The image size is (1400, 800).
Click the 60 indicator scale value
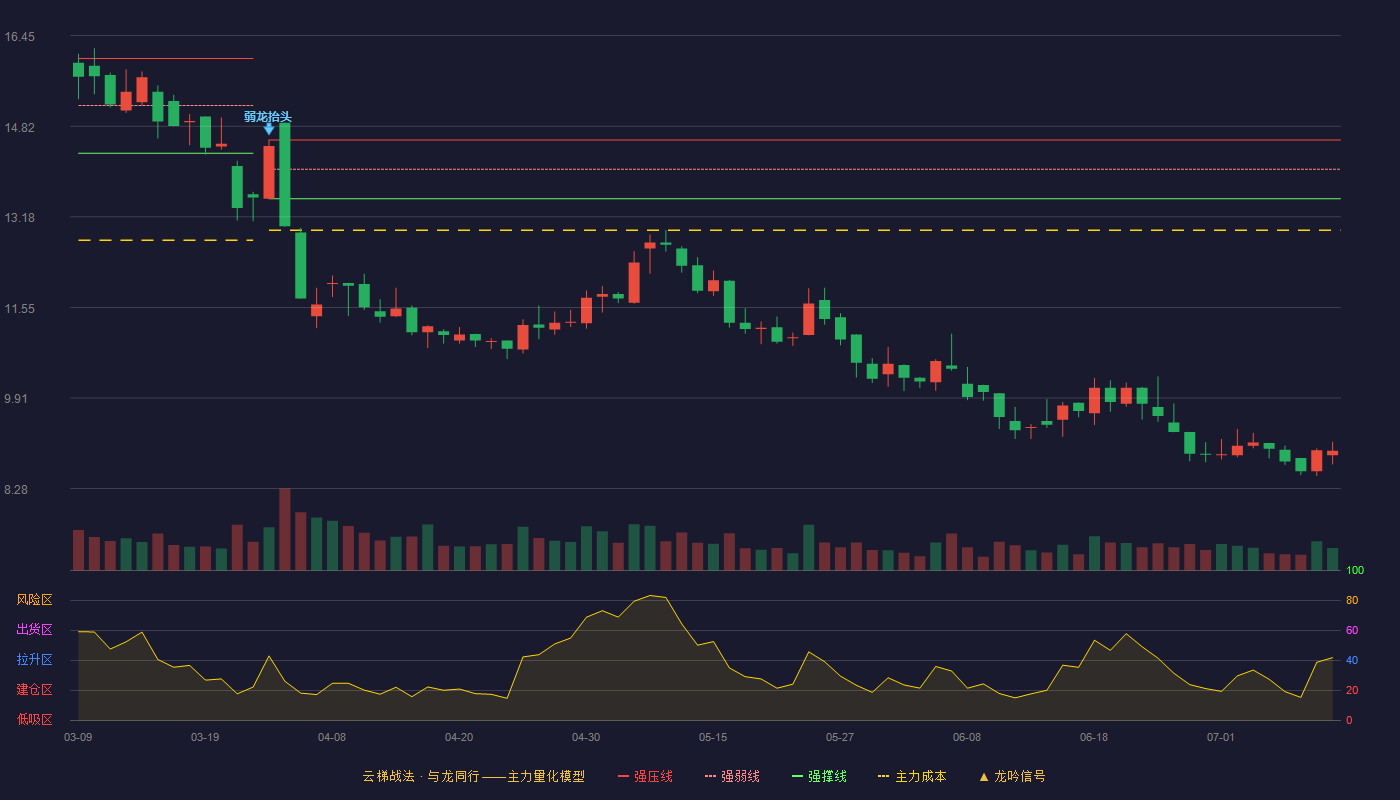1352,630
